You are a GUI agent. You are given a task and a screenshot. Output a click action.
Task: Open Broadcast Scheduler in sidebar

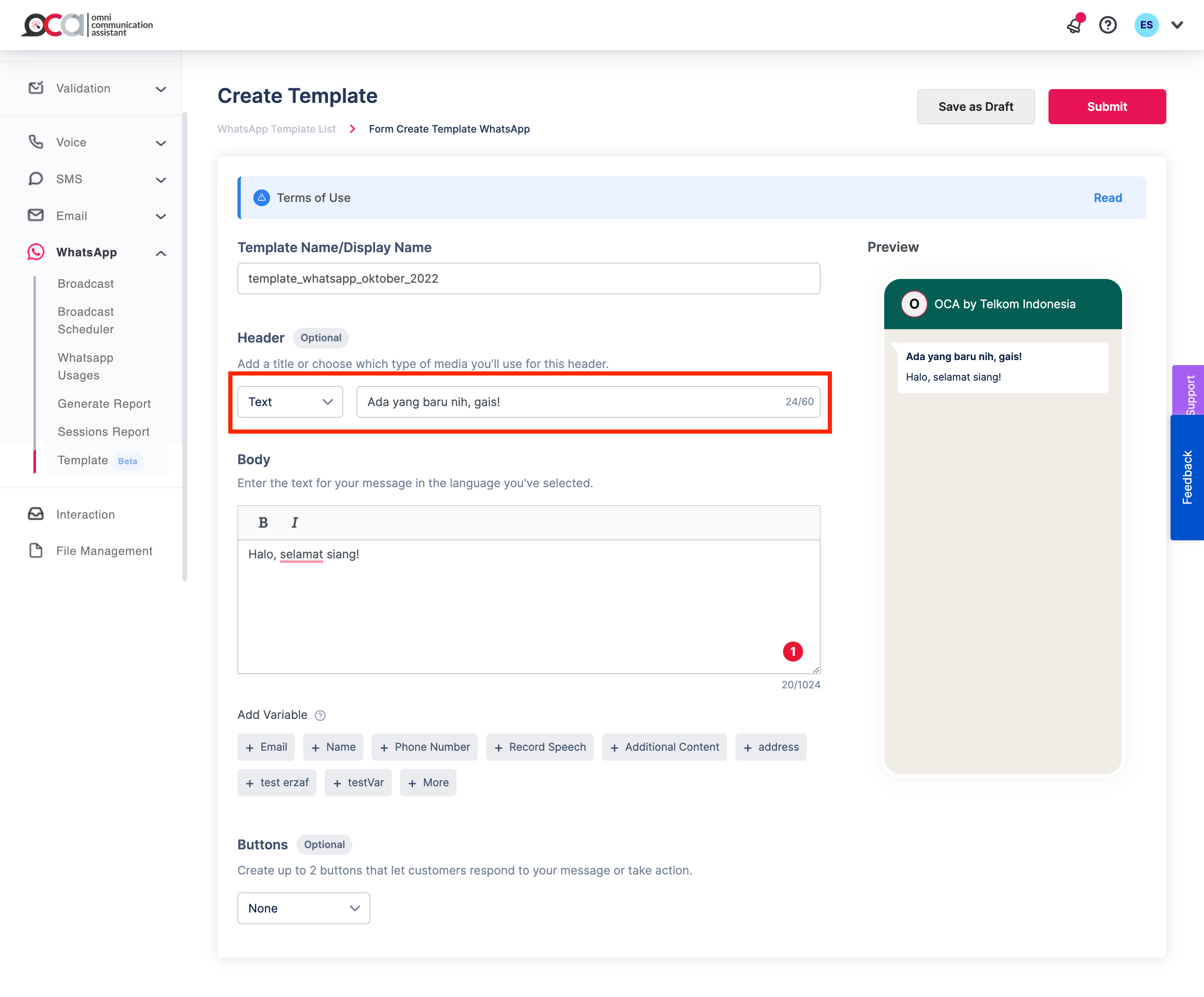[x=86, y=320]
